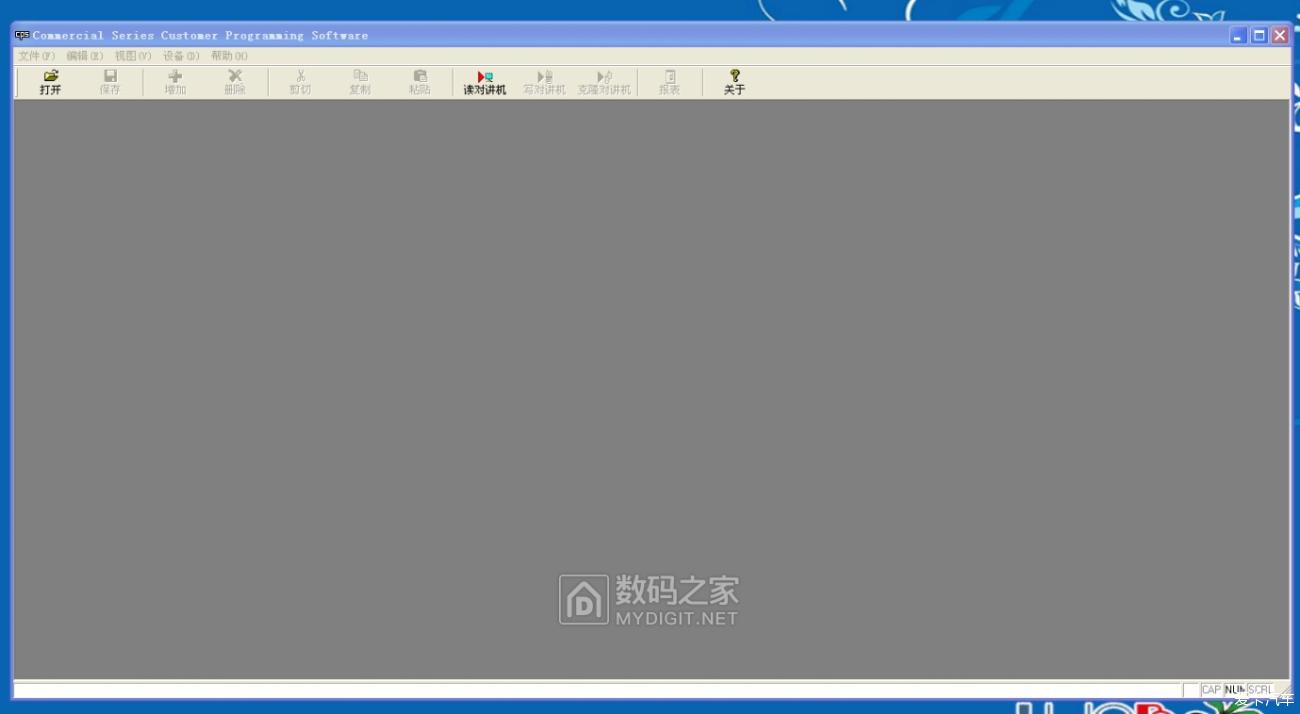Click the 读对讲机 (Read Radio) icon
Image resolution: width=1300 pixels, height=714 pixels.
click(x=484, y=81)
